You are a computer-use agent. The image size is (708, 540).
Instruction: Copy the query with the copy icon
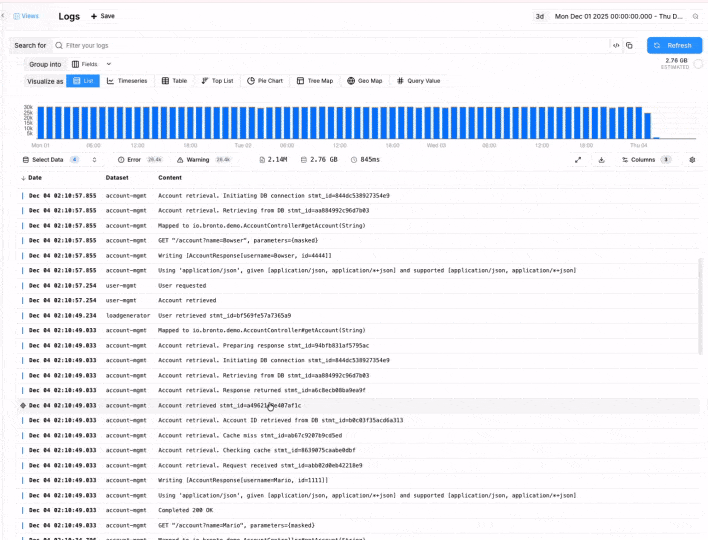pos(629,45)
